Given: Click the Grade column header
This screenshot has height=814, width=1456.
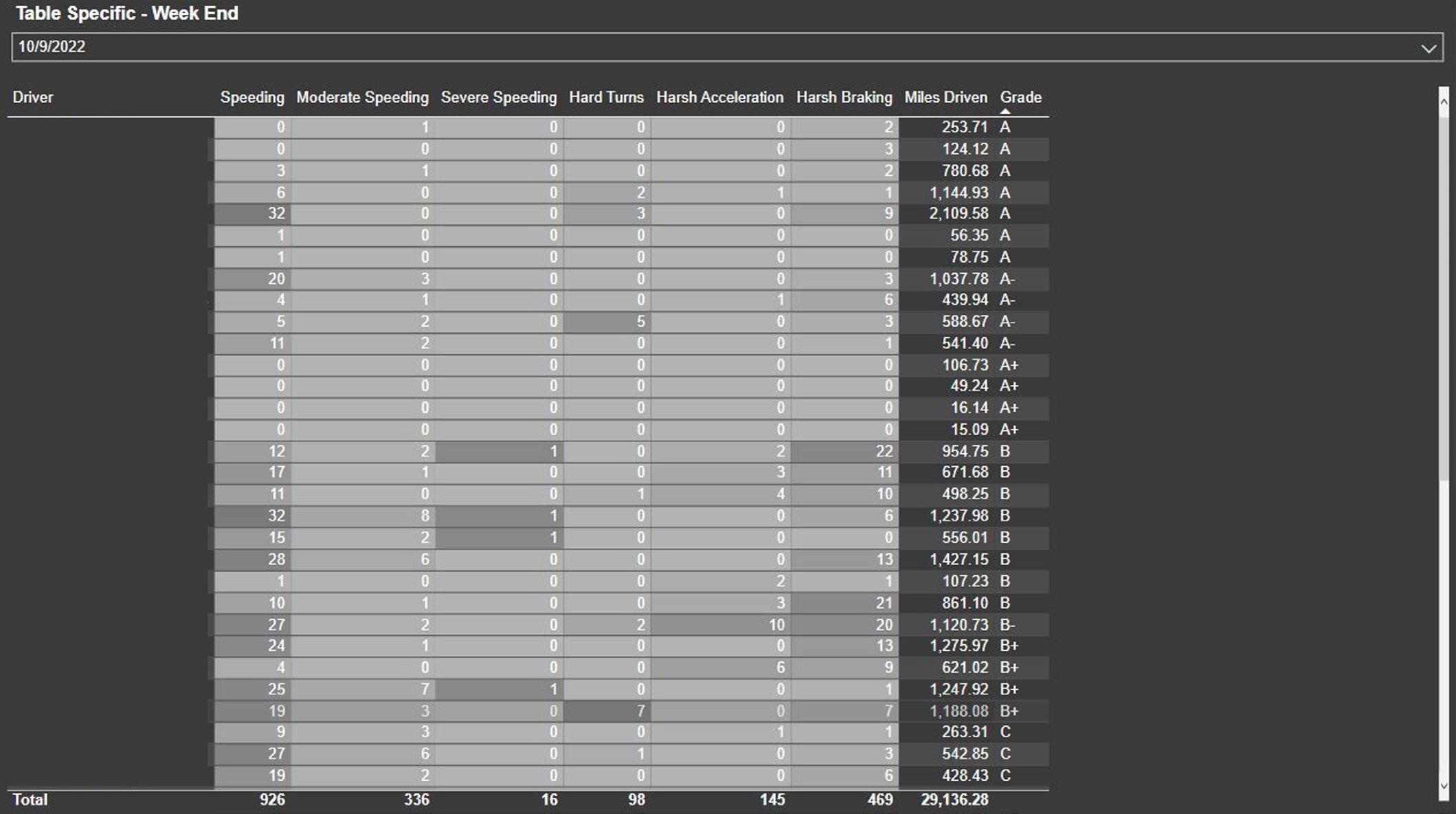Looking at the screenshot, I should 1020,97.
